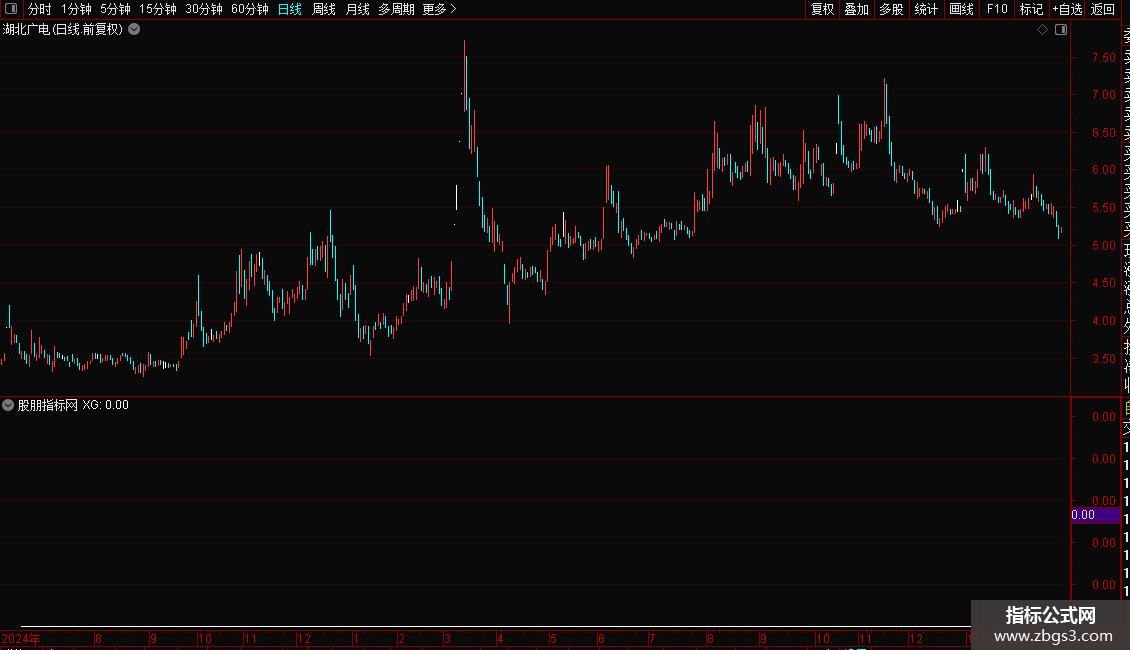Click the 2024年 date axis label

[21, 638]
